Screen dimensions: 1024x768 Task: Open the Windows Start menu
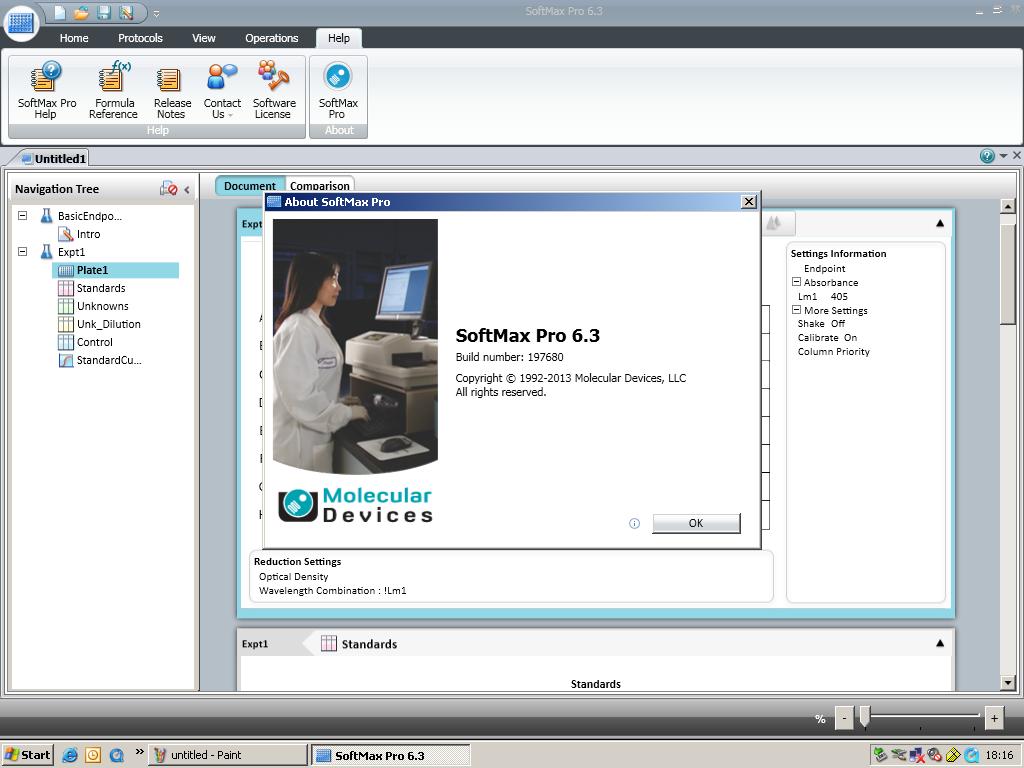tap(27, 755)
